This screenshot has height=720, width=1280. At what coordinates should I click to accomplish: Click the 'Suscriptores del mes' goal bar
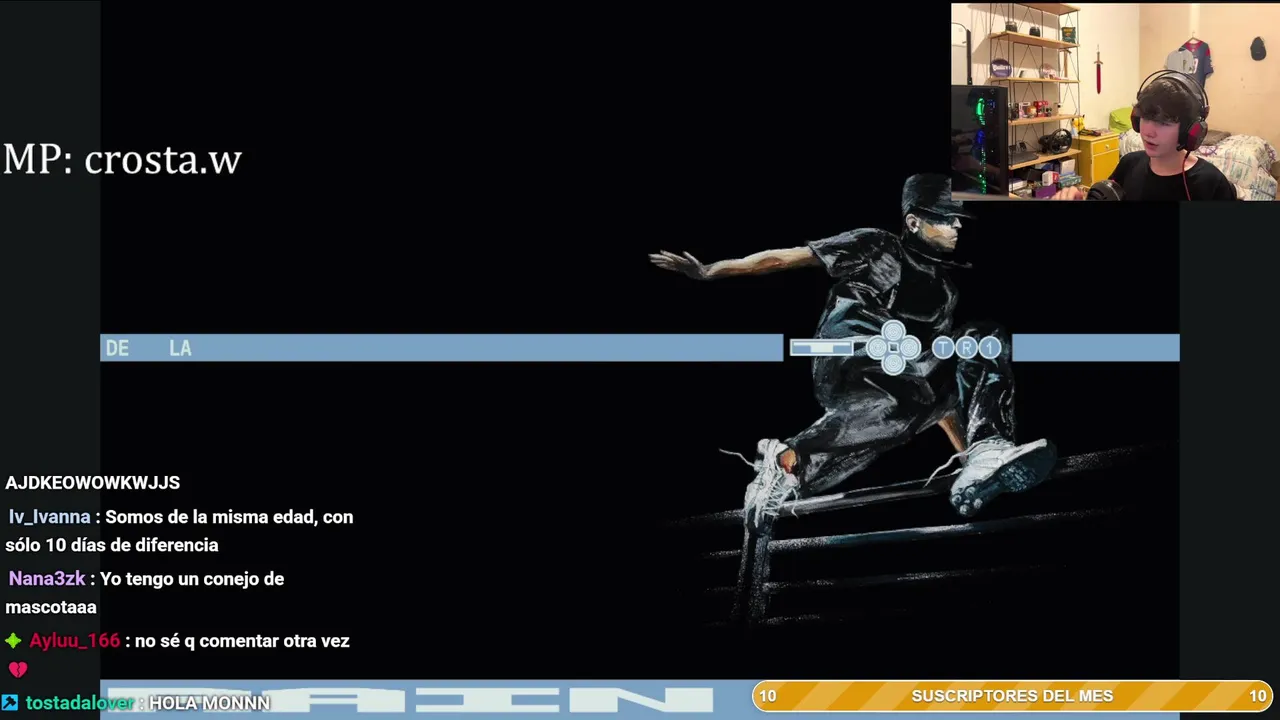pyautogui.click(x=1012, y=696)
